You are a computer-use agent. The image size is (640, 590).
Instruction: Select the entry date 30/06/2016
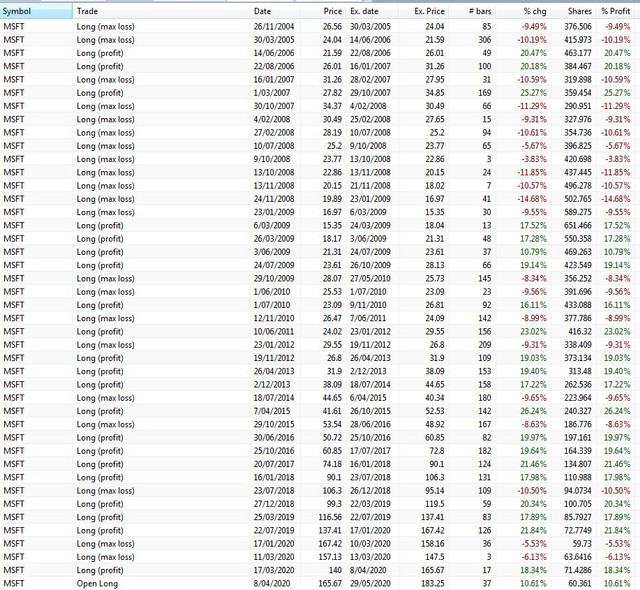273,438
